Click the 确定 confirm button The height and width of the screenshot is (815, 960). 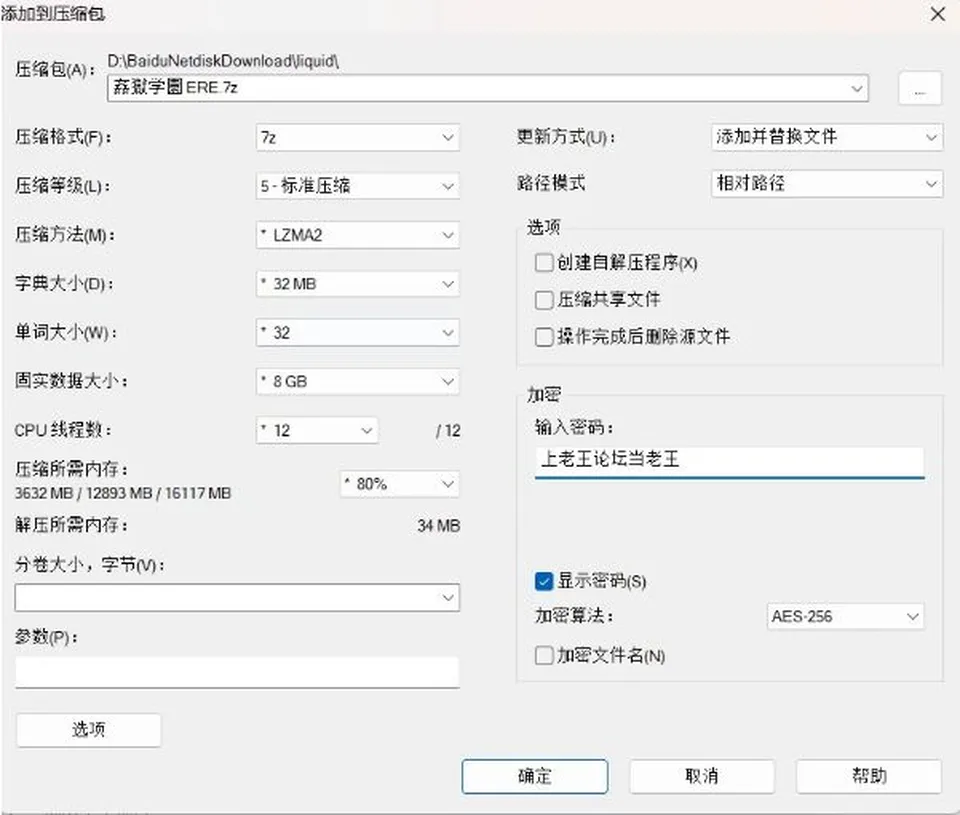click(x=534, y=776)
